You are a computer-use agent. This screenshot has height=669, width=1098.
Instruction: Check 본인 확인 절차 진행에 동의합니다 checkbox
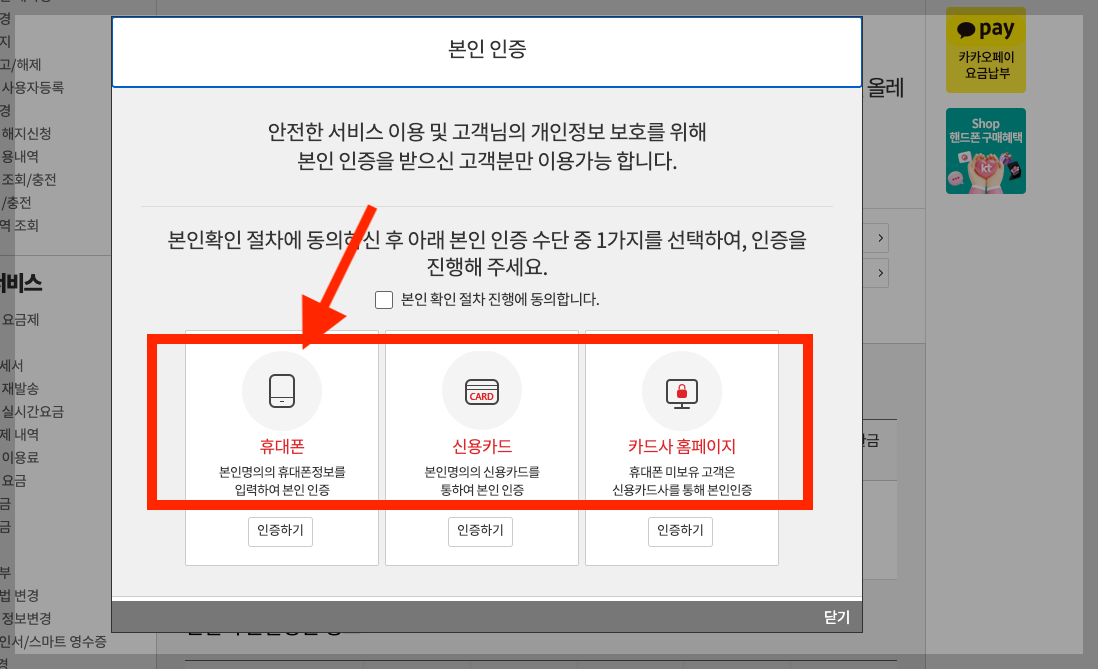pos(384,300)
